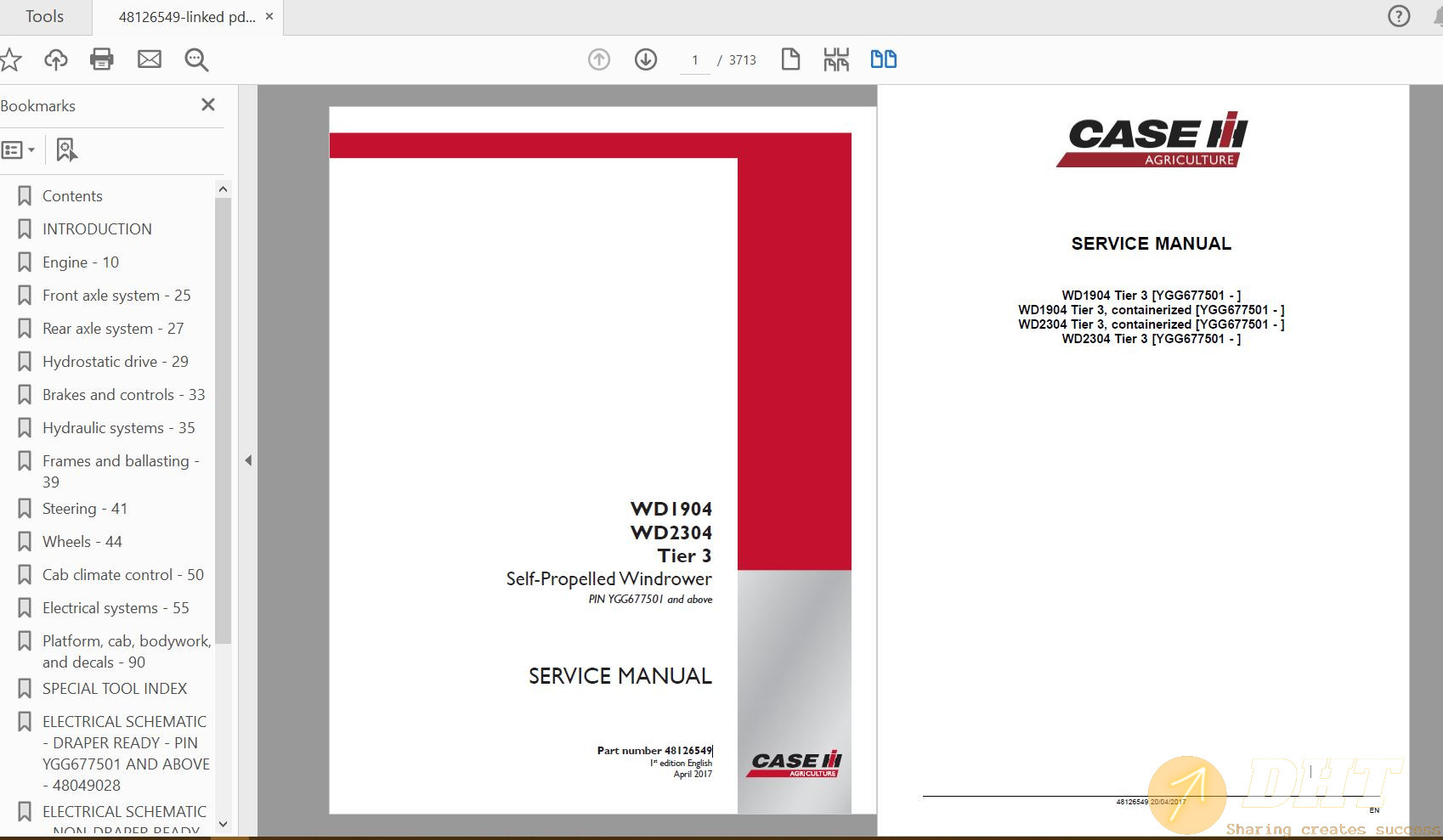Image resolution: width=1443 pixels, height=840 pixels.
Task: Close the Bookmarks panel
Action: coord(208,104)
